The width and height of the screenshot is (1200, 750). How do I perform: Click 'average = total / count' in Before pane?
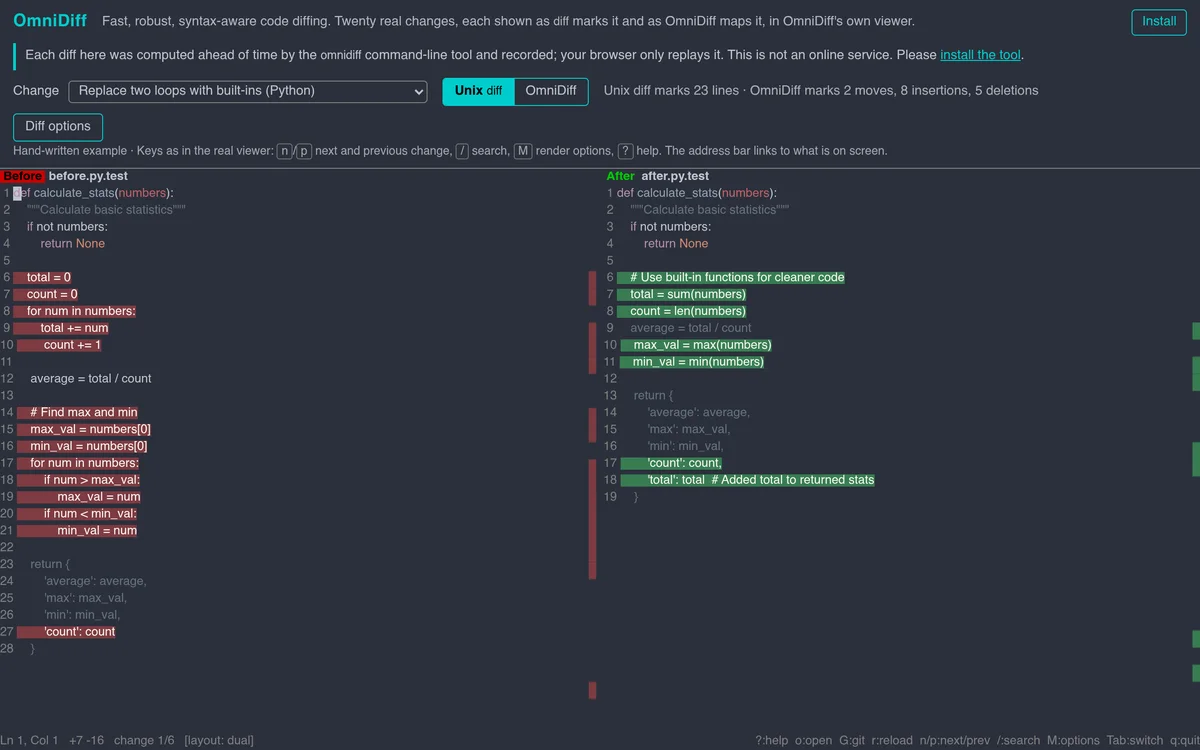(91, 379)
